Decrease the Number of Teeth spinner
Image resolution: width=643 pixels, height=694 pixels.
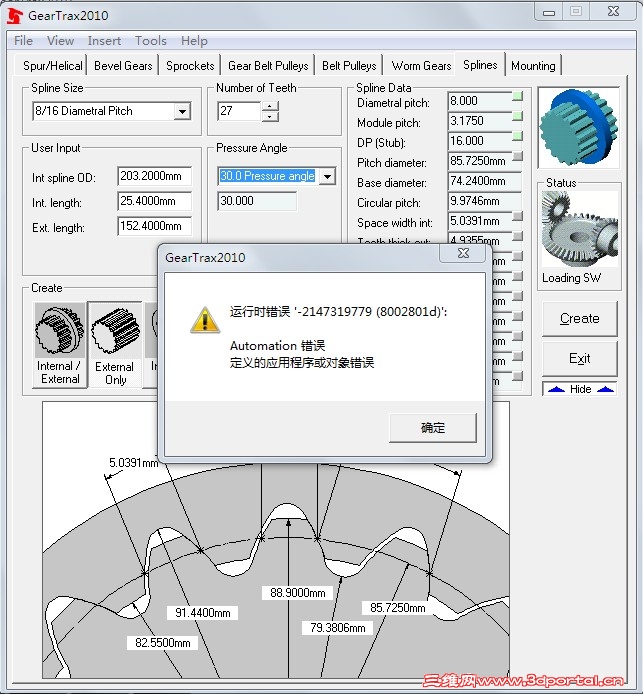coord(270,116)
